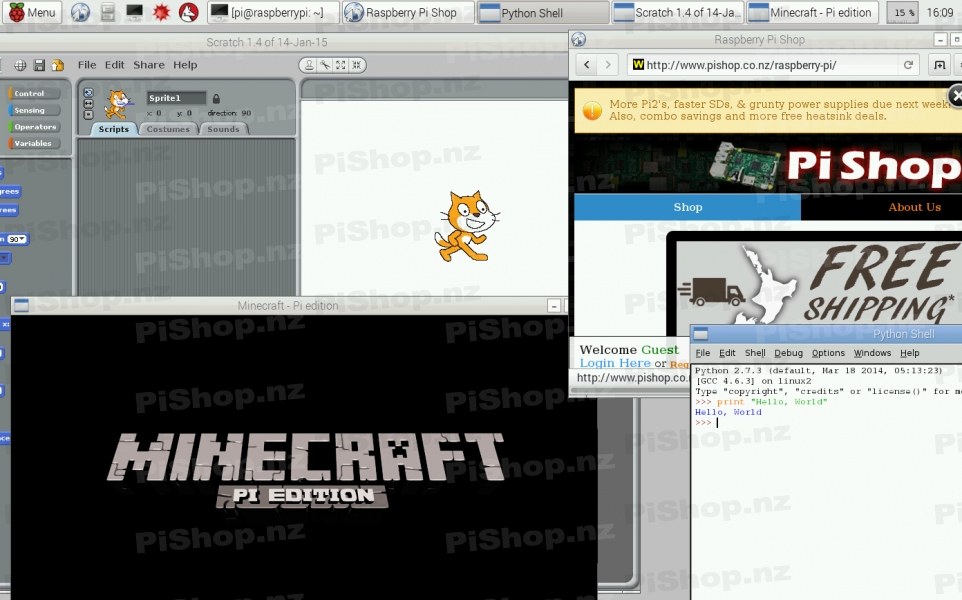This screenshot has height=600, width=962.
Task: Click the Scratch share project icon
Action: point(56,65)
